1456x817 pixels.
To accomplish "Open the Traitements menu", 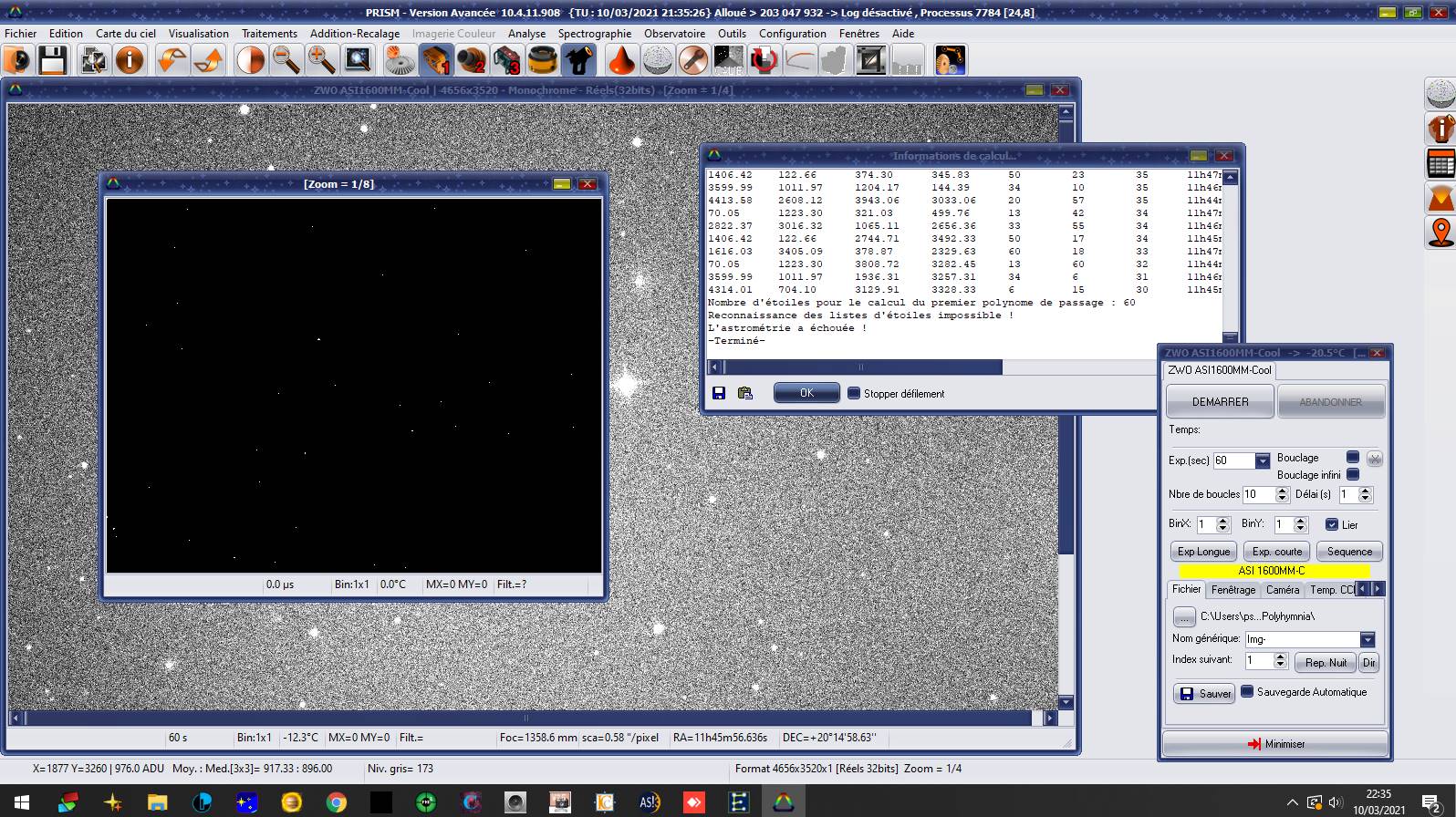I will pyautogui.click(x=269, y=34).
